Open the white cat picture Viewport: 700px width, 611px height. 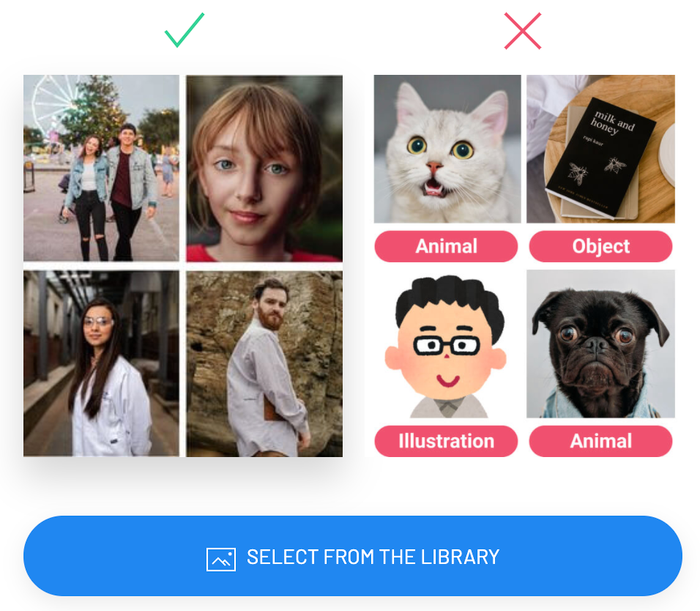(447, 149)
